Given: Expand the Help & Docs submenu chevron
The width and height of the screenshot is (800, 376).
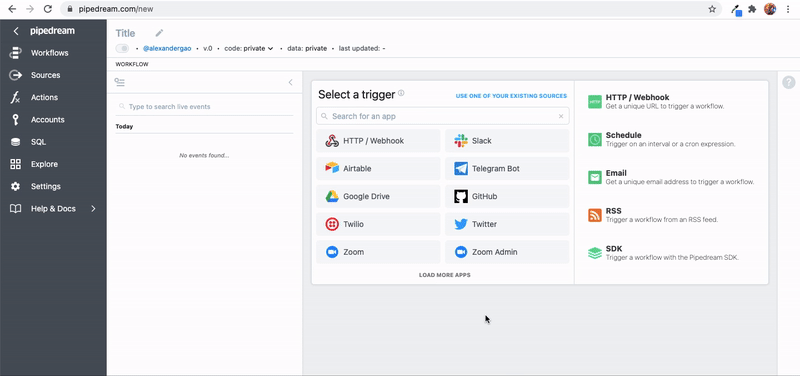Looking at the screenshot, I should pos(93,209).
